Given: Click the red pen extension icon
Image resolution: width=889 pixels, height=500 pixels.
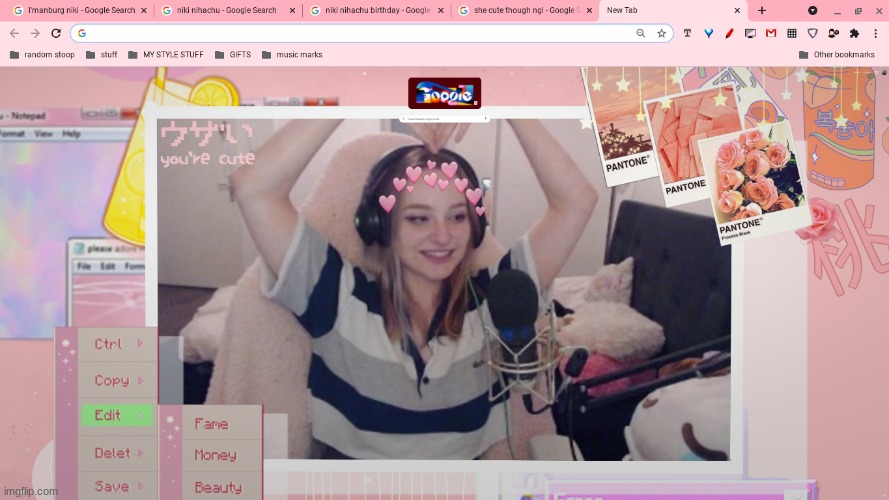Looking at the screenshot, I should pyautogui.click(x=729, y=33).
